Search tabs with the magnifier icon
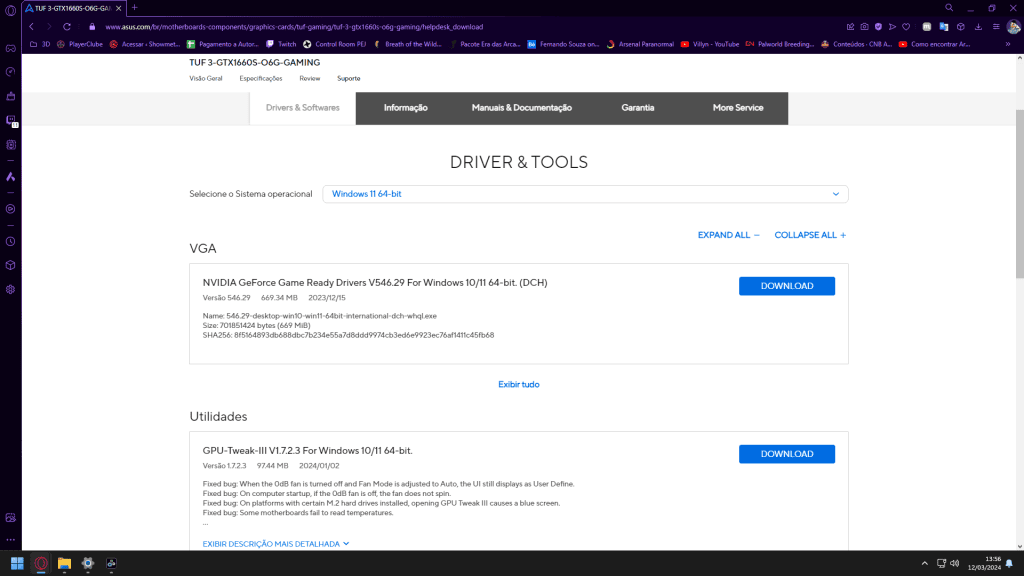The height and width of the screenshot is (576, 1024). pyautogui.click(x=949, y=8)
